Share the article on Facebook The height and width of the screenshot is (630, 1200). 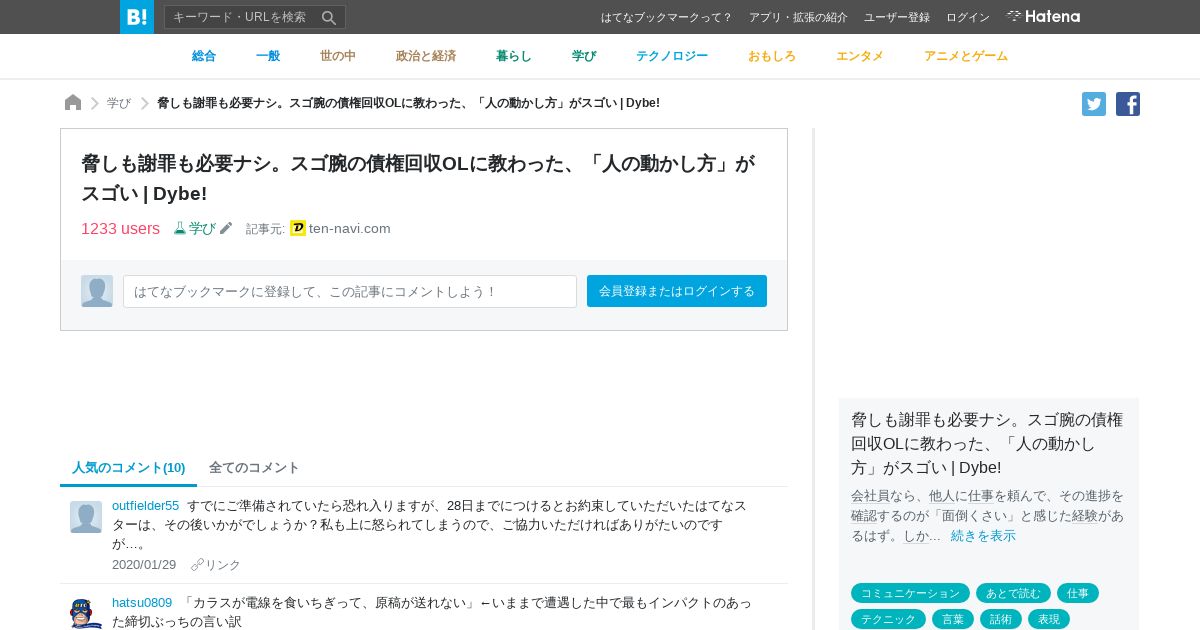tap(1128, 104)
